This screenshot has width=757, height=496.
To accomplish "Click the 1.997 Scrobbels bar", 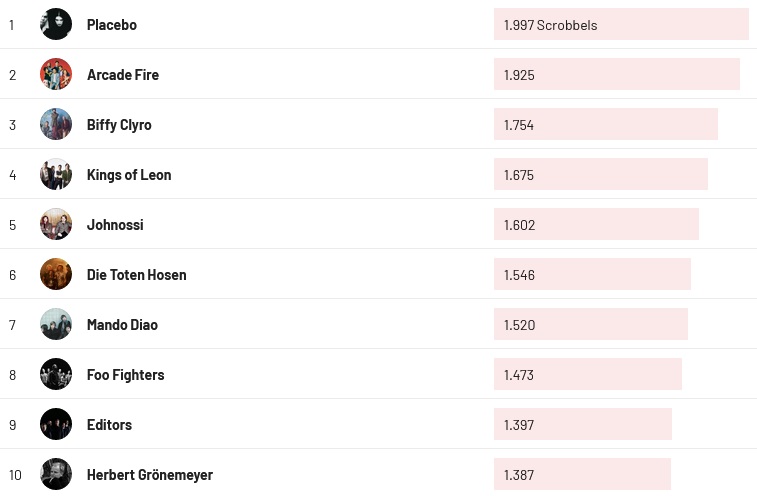I will [620, 25].
